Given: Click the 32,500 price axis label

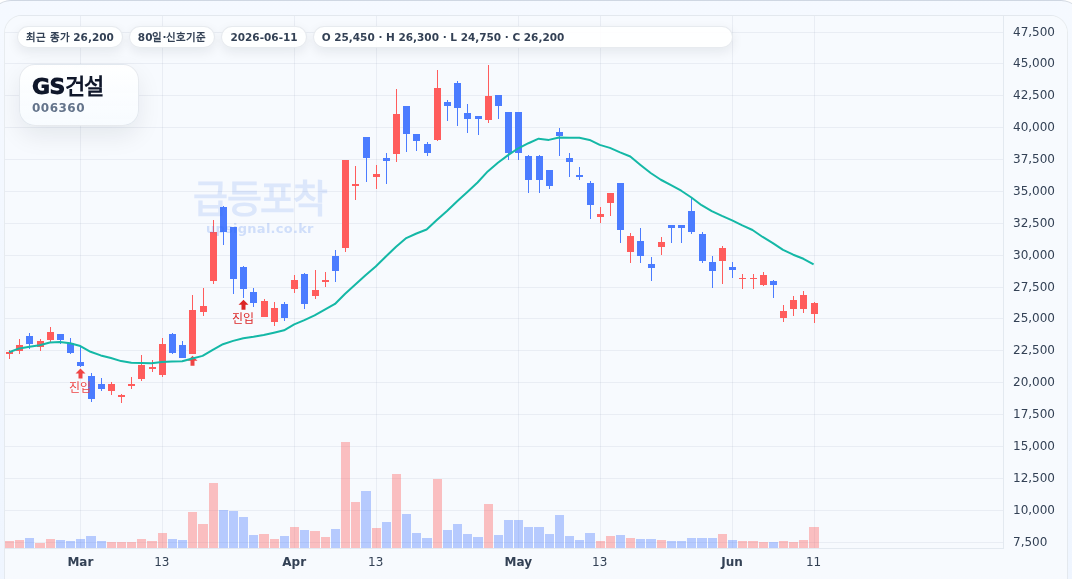Looking at the screenshot, I should 1034,223.
